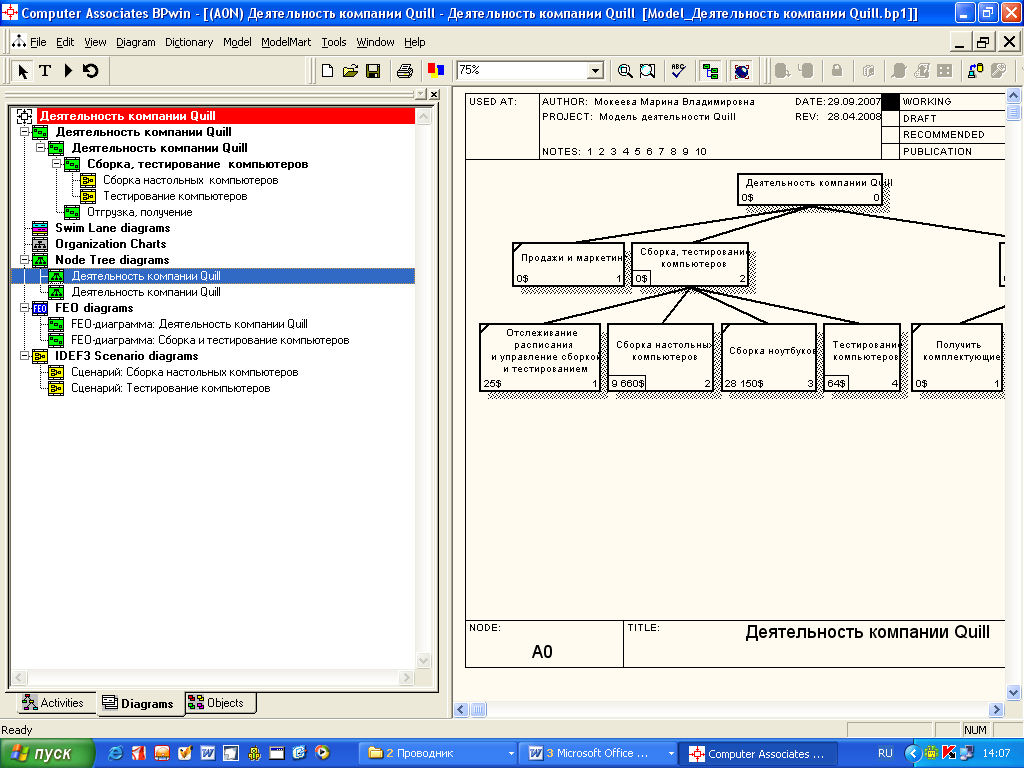Click the ModelMart globe icon

[x=741, y=71]
